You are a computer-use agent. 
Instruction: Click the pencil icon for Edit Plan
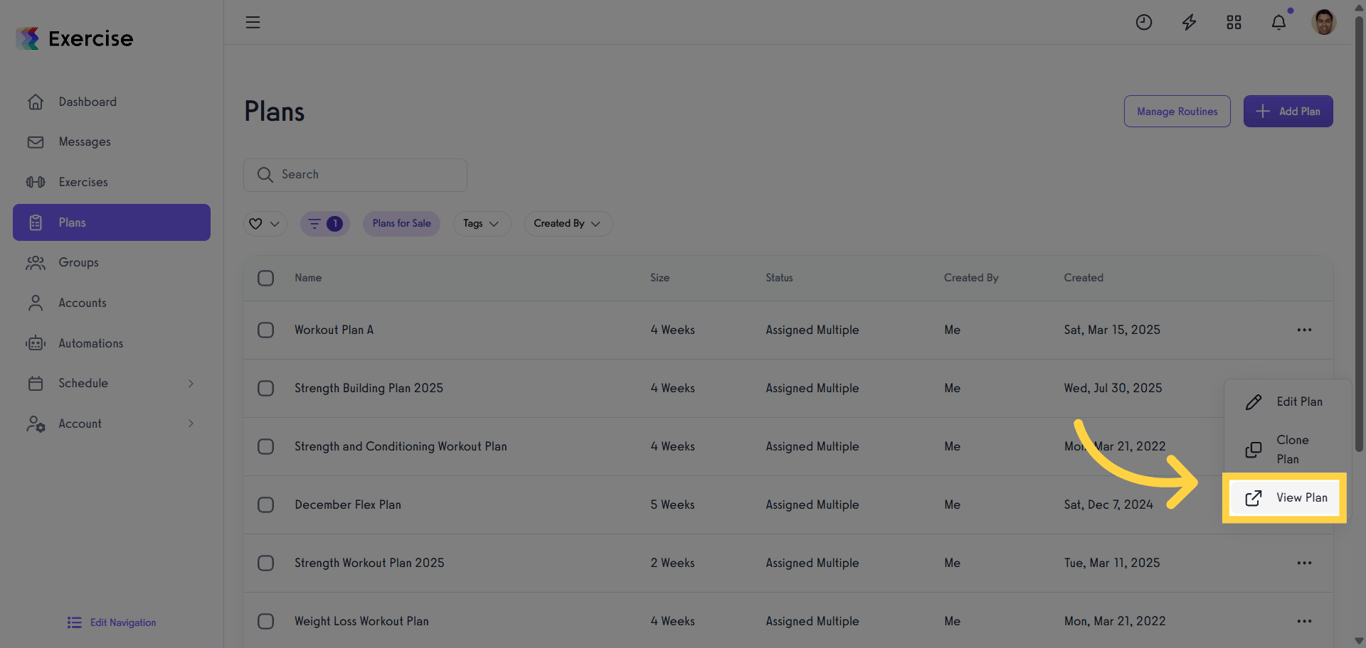point(1253,402)
